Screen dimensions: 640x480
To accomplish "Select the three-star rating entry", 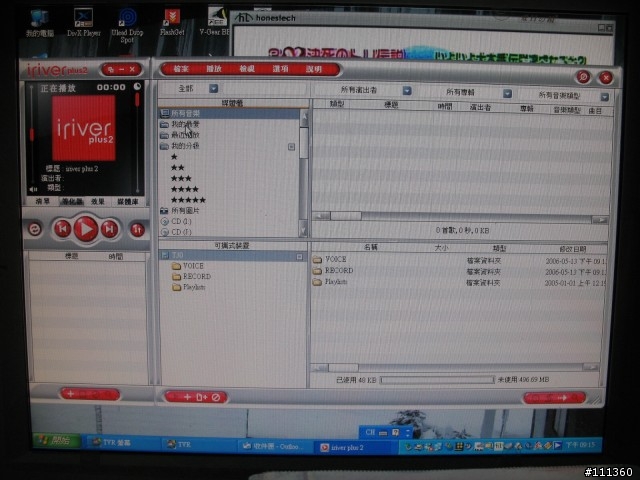I will click(x=181, y=178).
